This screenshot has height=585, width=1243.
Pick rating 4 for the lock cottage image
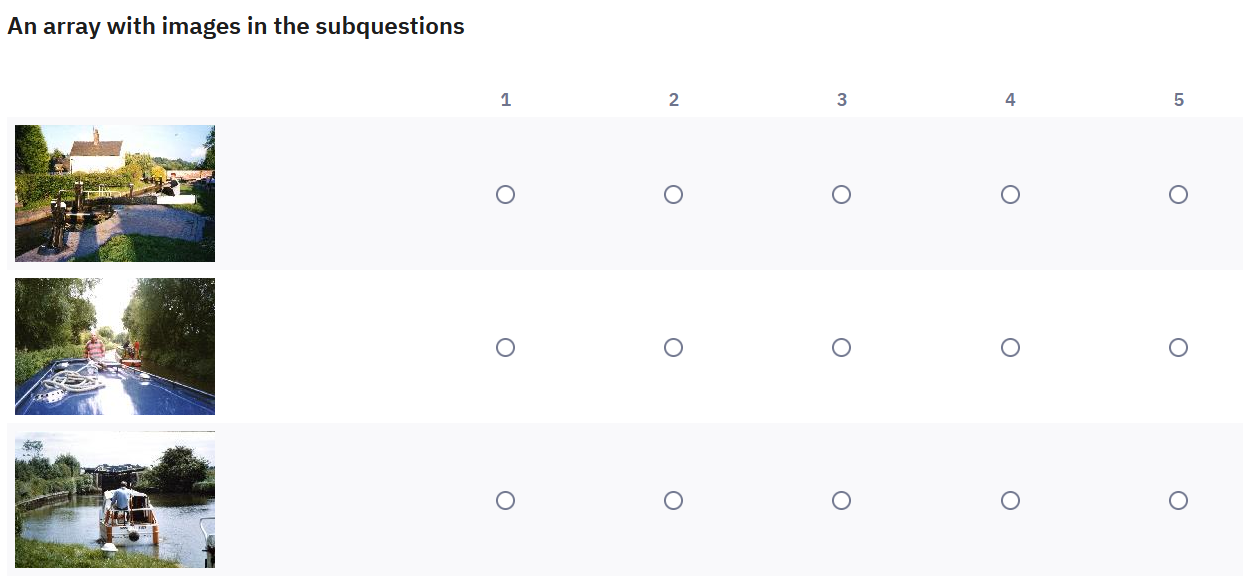(x=1010, y=194)
